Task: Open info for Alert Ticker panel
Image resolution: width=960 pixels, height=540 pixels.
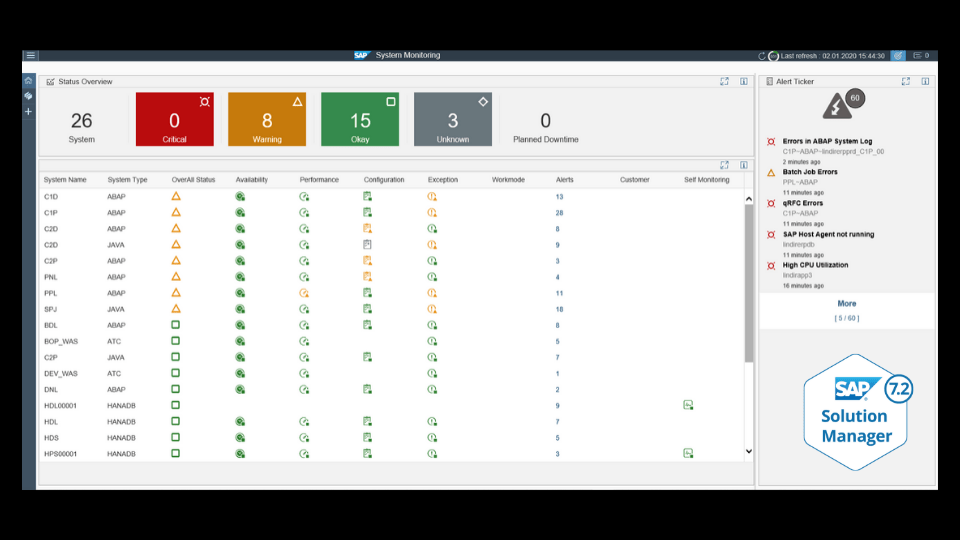Action: [925, 82]
